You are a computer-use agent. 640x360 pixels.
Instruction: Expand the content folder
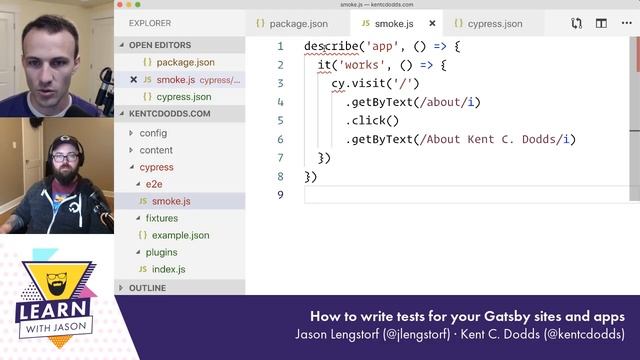[x=131, y=150]
